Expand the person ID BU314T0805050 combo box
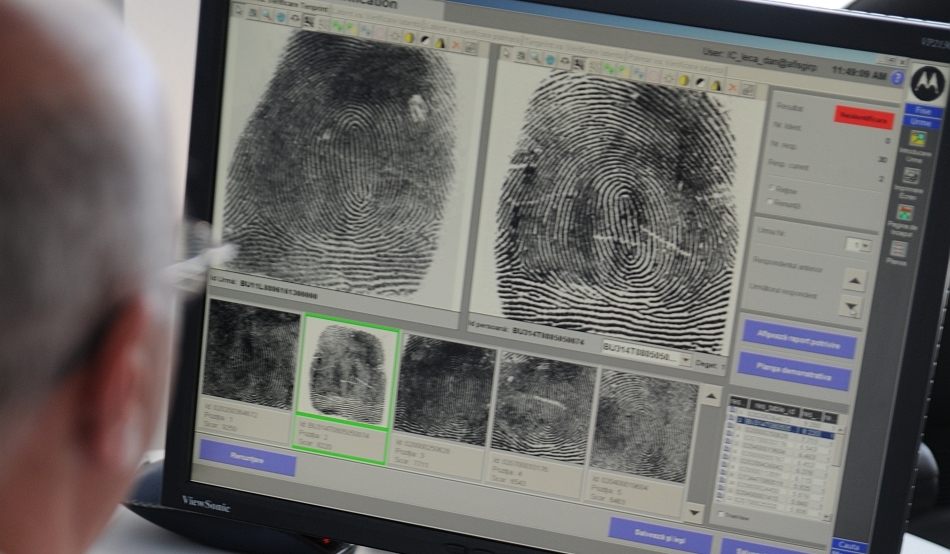This screenshot has height=554, width=950. pos(685,358)
